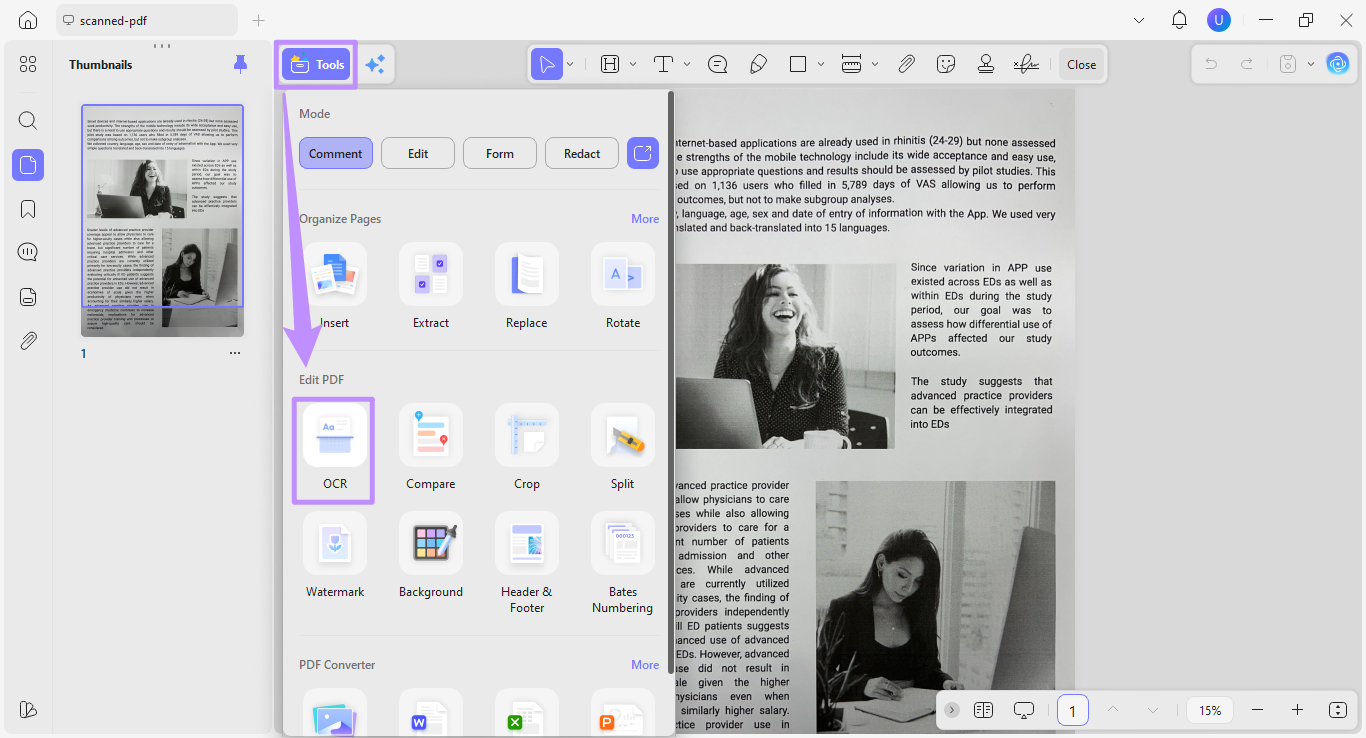Open the 15% zoom level dropdown
The height and width of the screenshot is (738, 1366).
(1211, 710)
